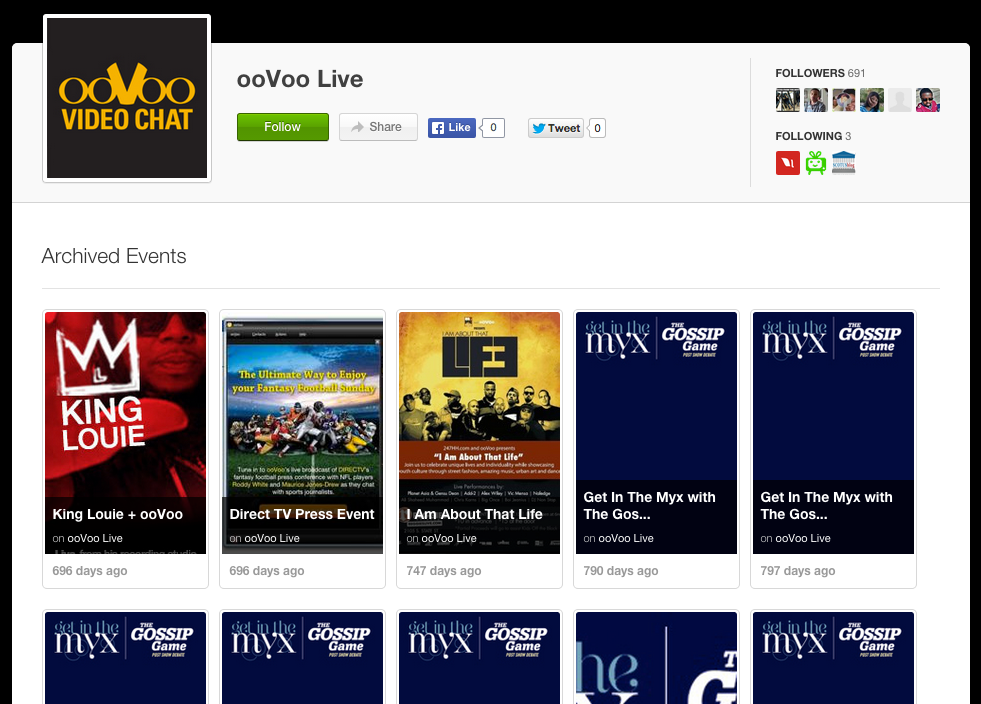Open the first follower avatar in Followers row
Image resolution: width=981 pixels, height=704 pixels.
point(788,100)
